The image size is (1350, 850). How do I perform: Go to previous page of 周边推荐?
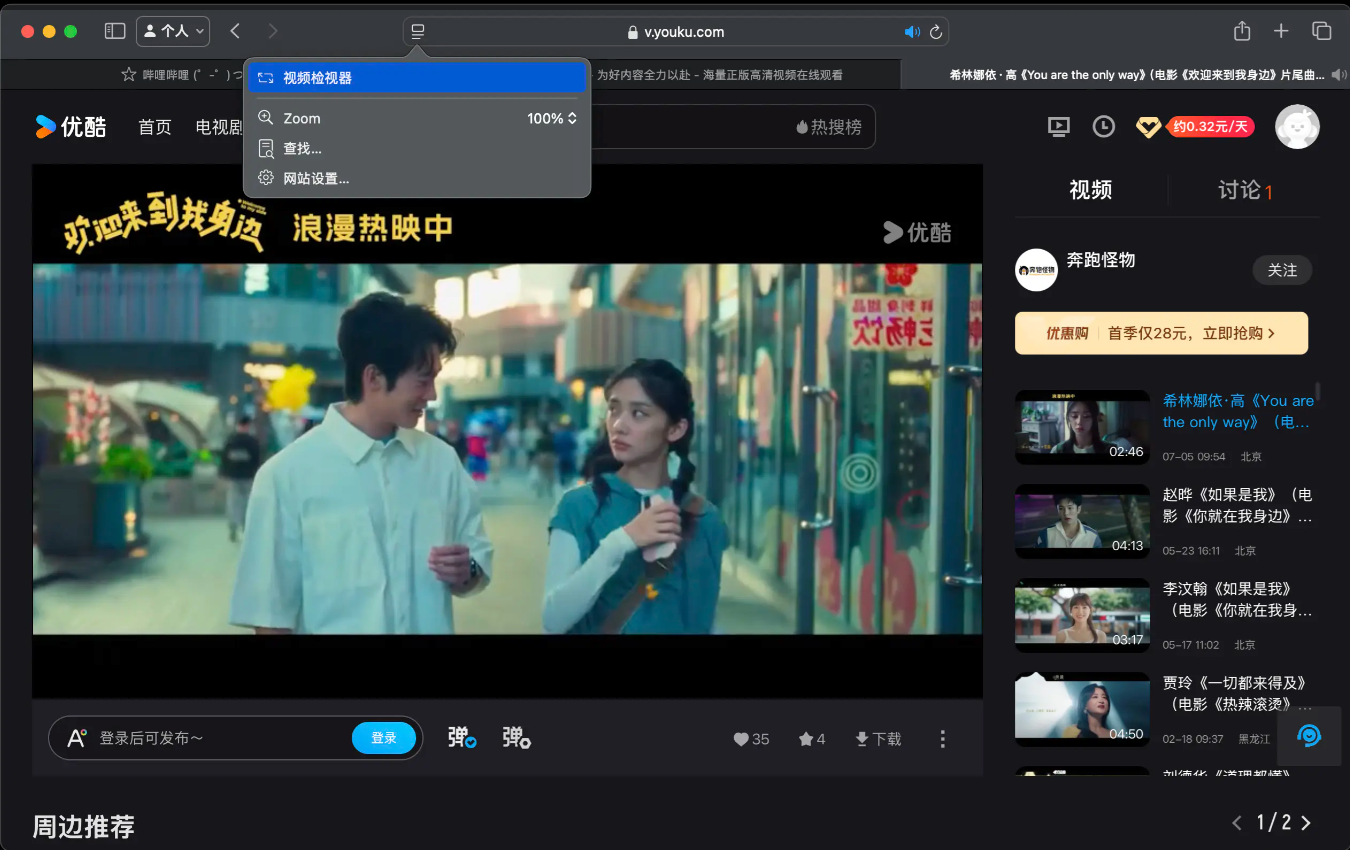(x=1237, y=823)
